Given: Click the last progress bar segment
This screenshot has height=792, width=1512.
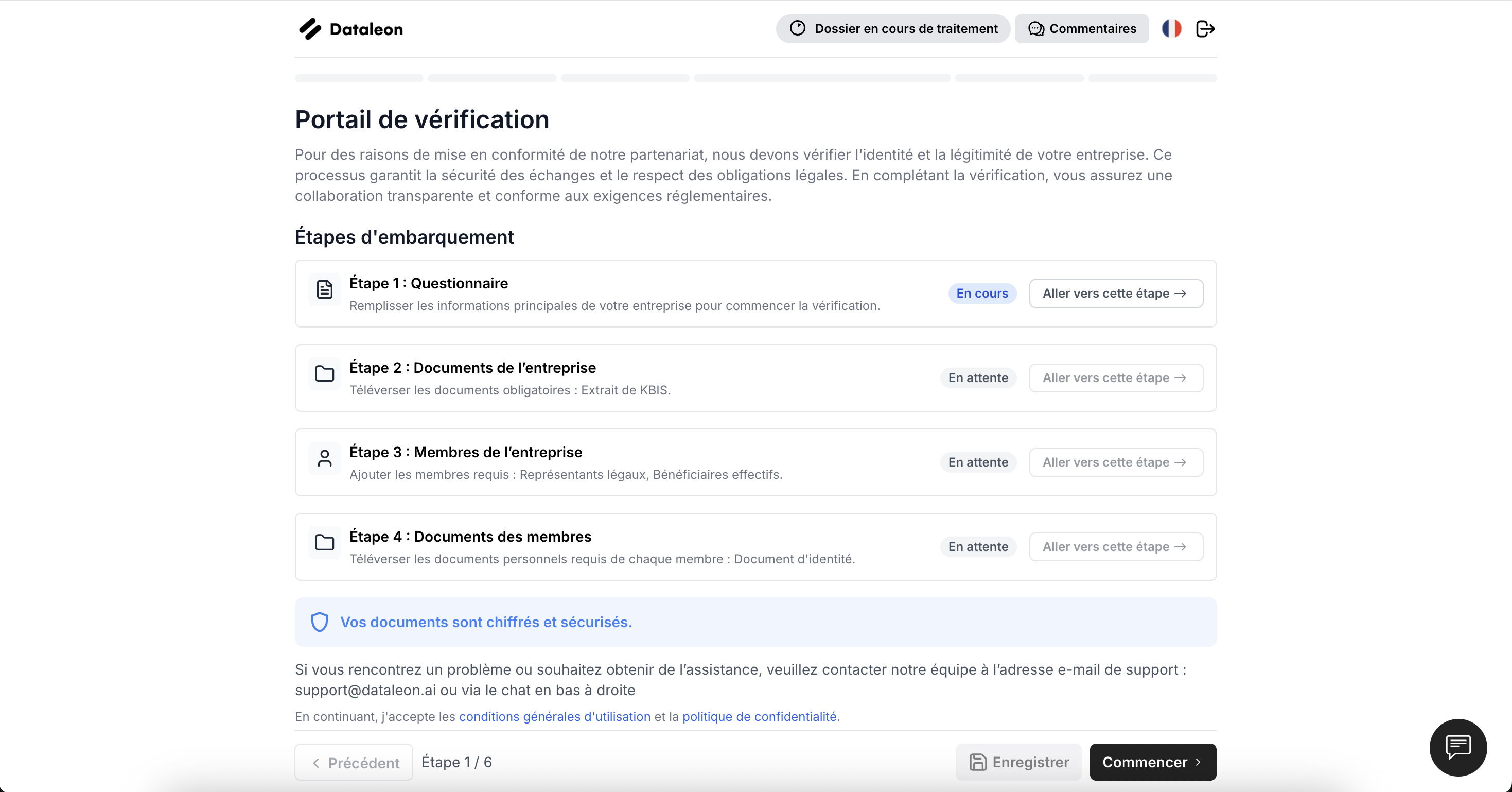Looking at the screenshot, I should tap(1152, 78).
